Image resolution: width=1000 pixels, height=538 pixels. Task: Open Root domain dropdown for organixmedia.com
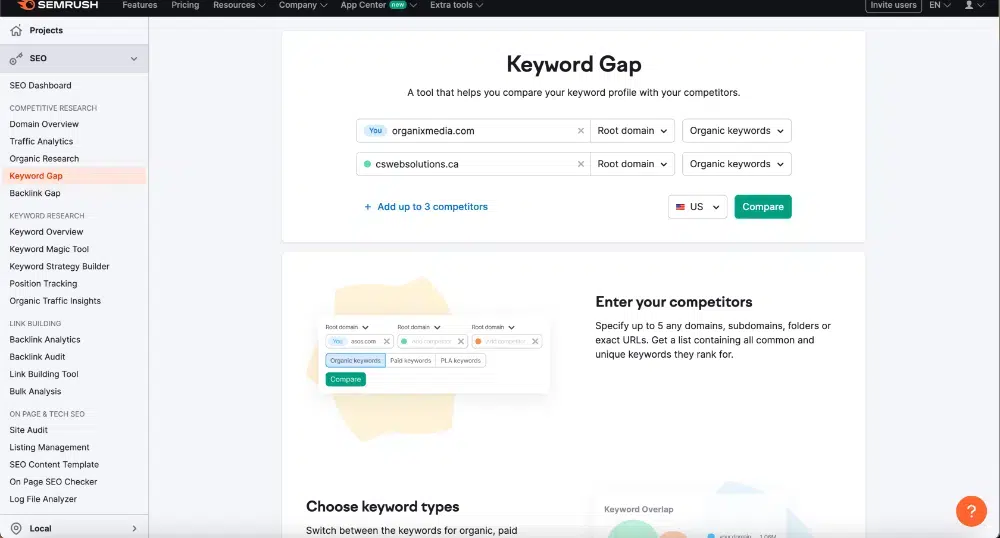(x=632, y=131)
